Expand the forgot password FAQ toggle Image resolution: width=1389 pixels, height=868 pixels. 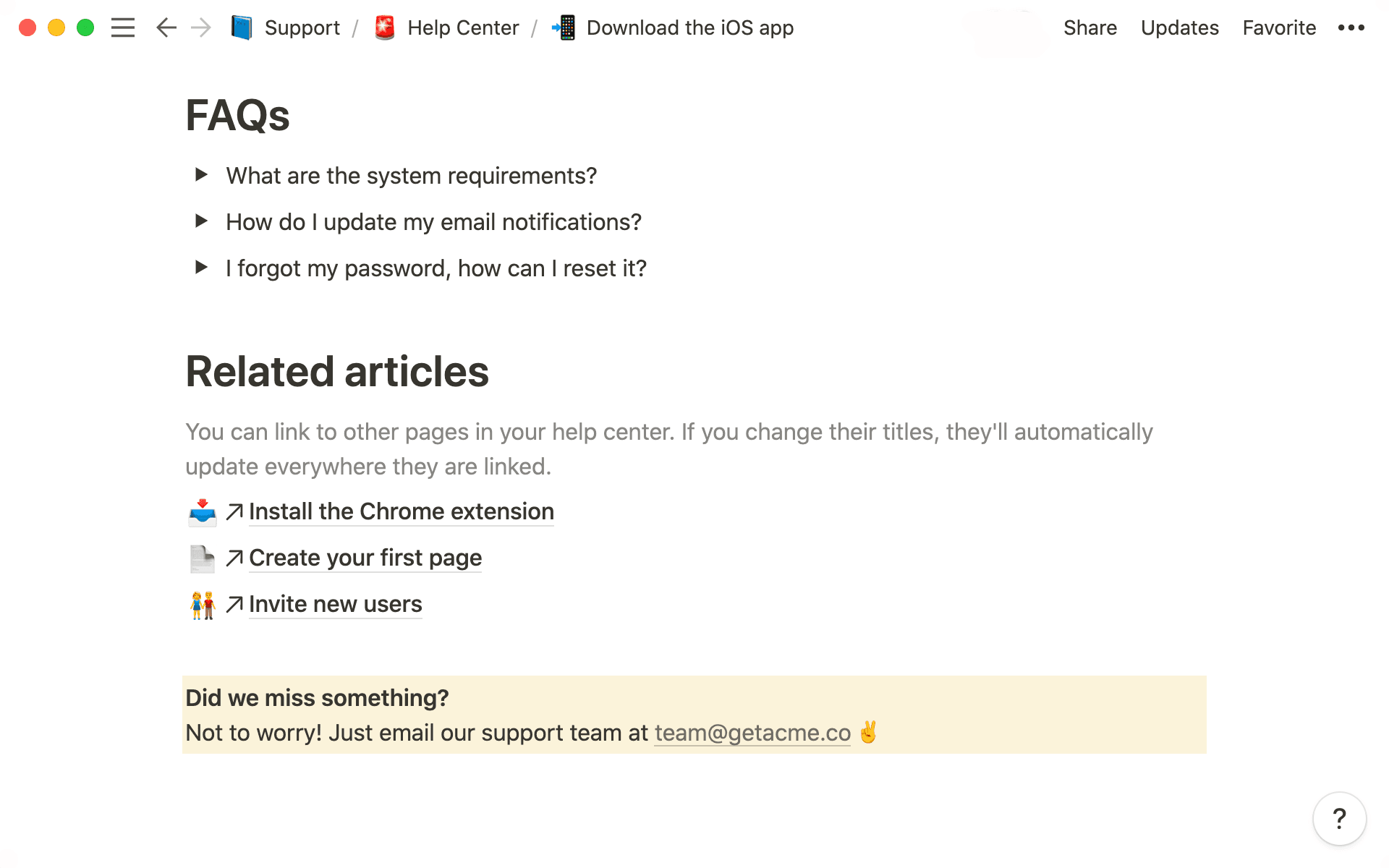202,268
